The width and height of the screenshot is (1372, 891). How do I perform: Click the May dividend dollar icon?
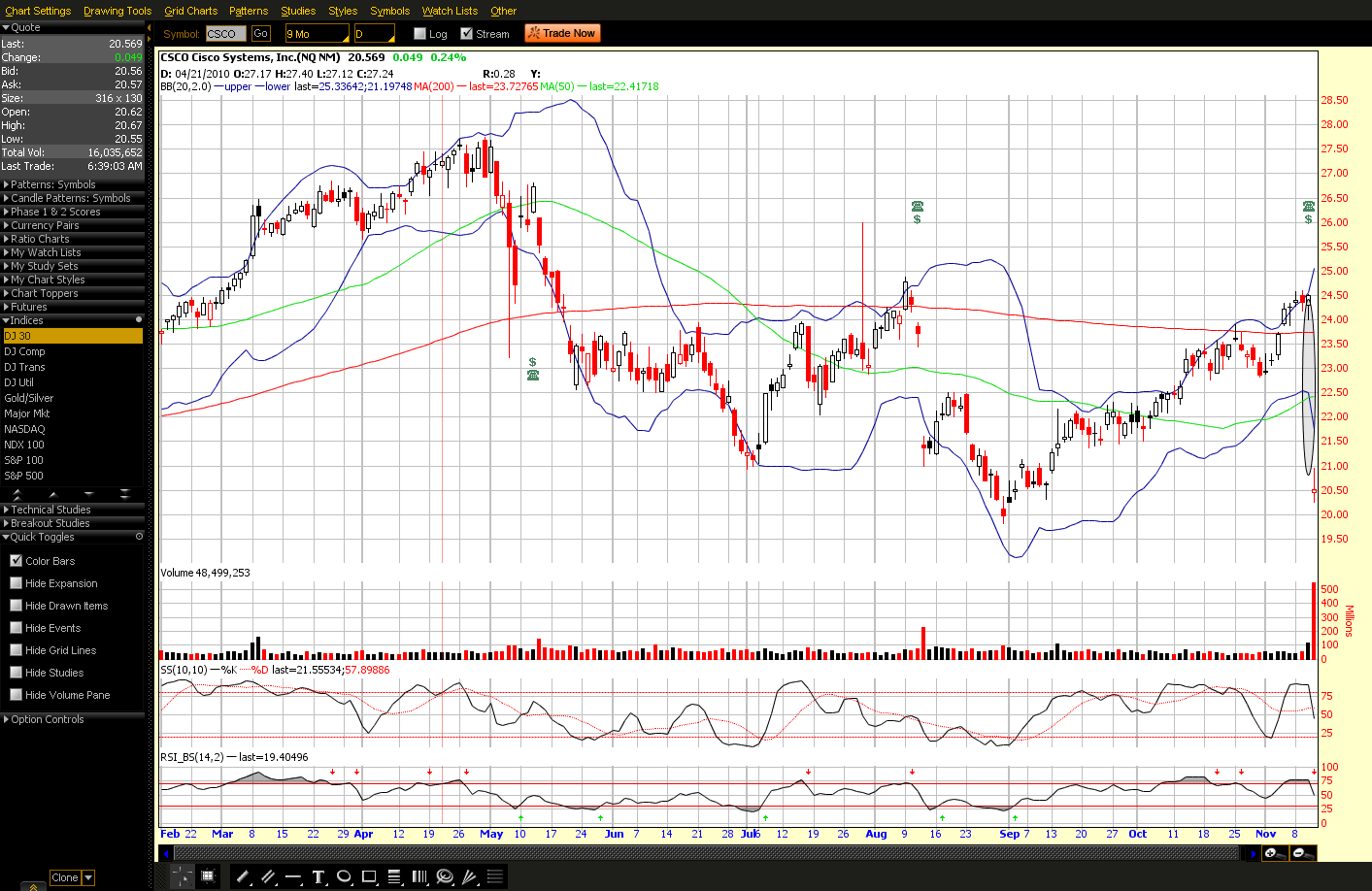pos(532,362)
